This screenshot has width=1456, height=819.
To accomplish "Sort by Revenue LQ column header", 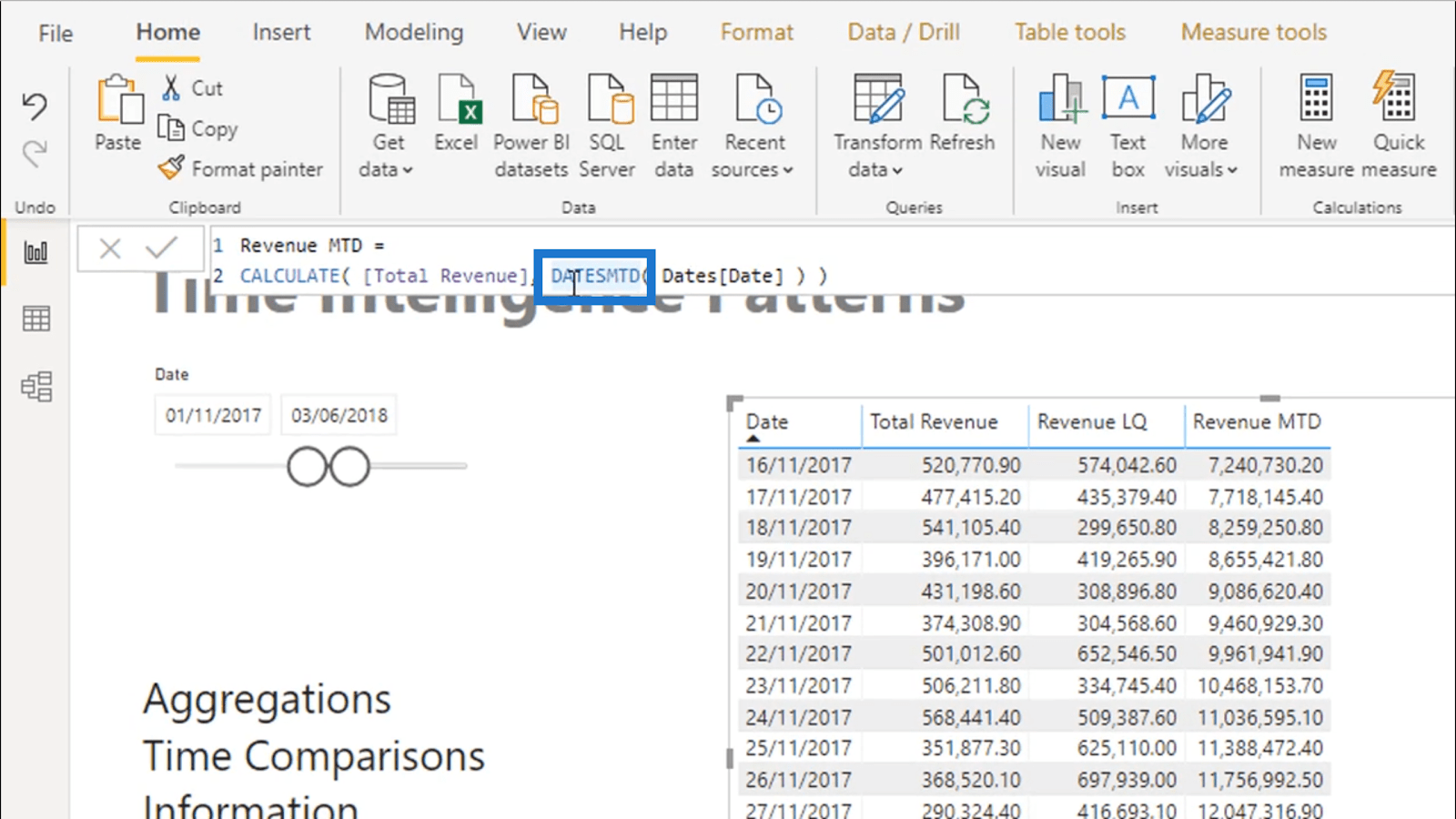I will click(x=1092, y=422).
